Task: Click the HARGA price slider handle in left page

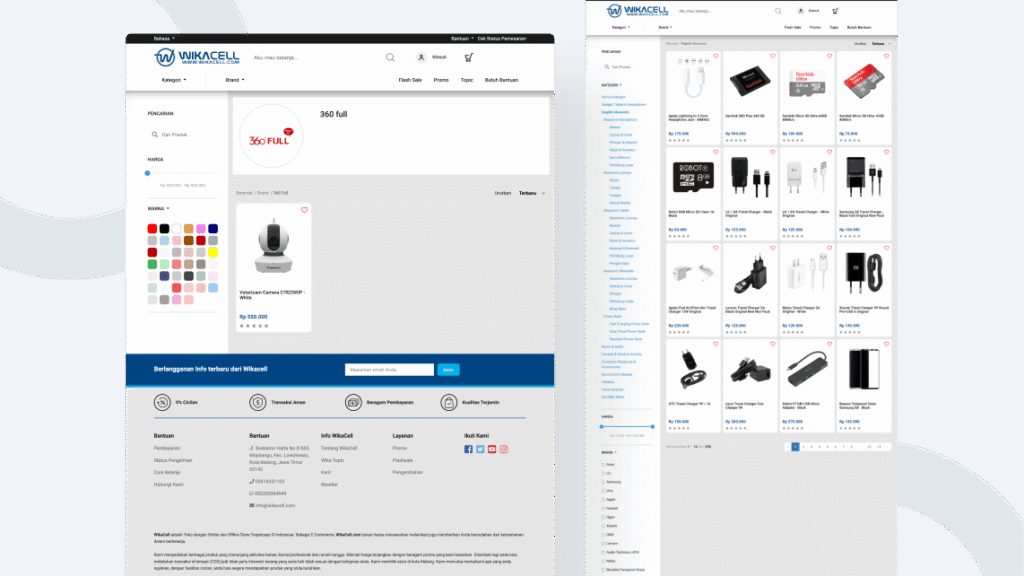Action: pyautogui.click(x=148, y=173)
